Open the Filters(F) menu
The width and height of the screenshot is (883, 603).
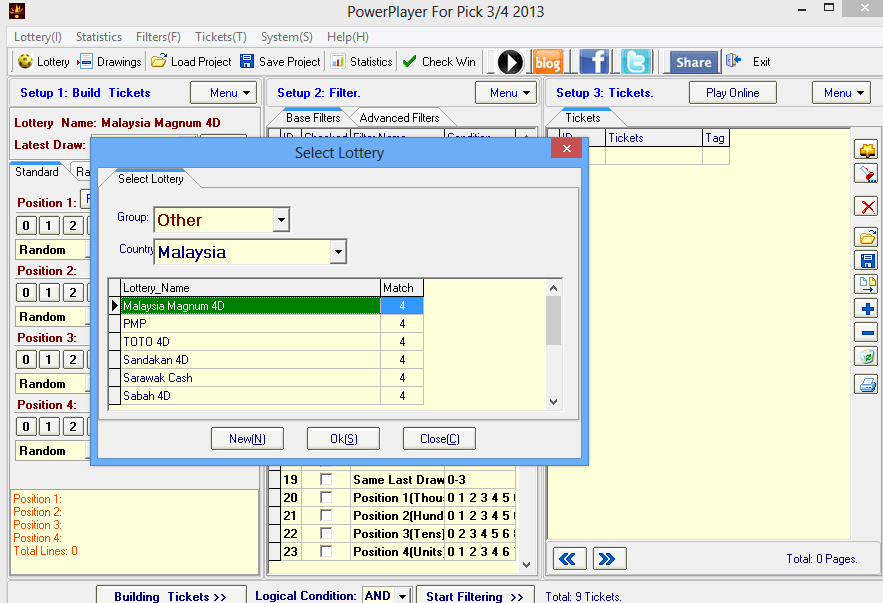[x=158, y=37]
